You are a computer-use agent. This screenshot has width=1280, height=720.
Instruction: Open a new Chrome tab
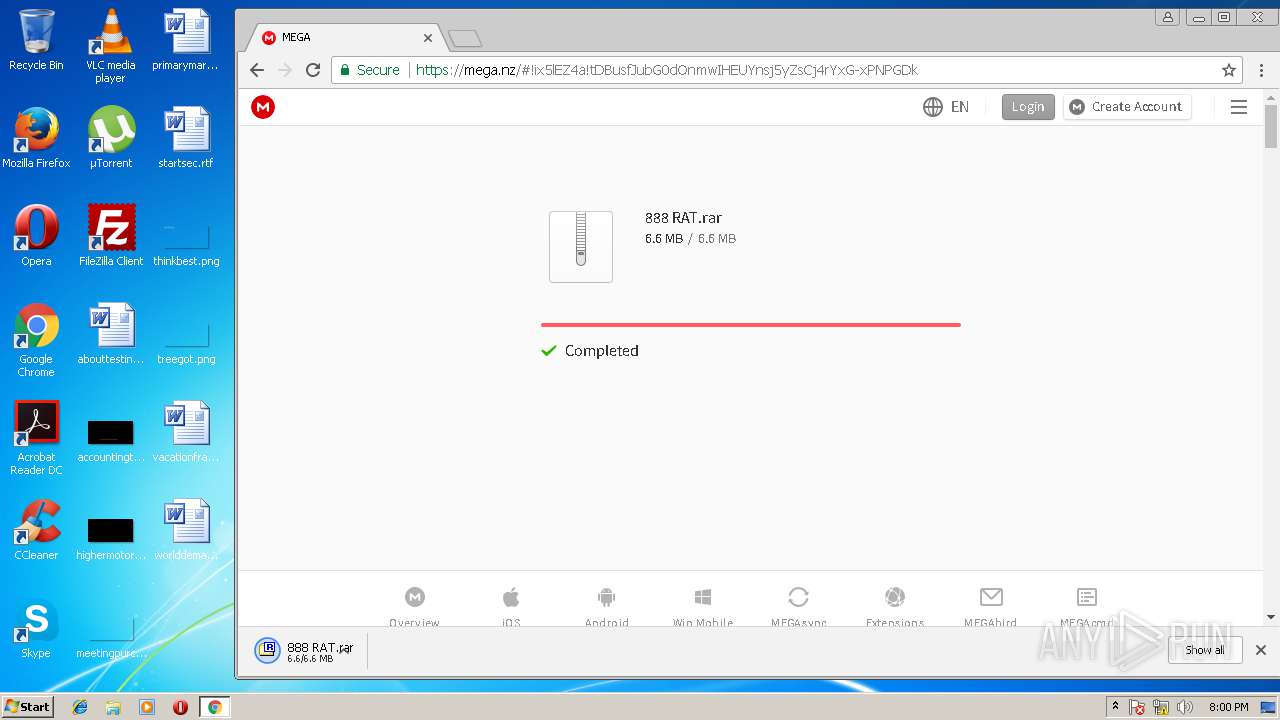point(465,39)
